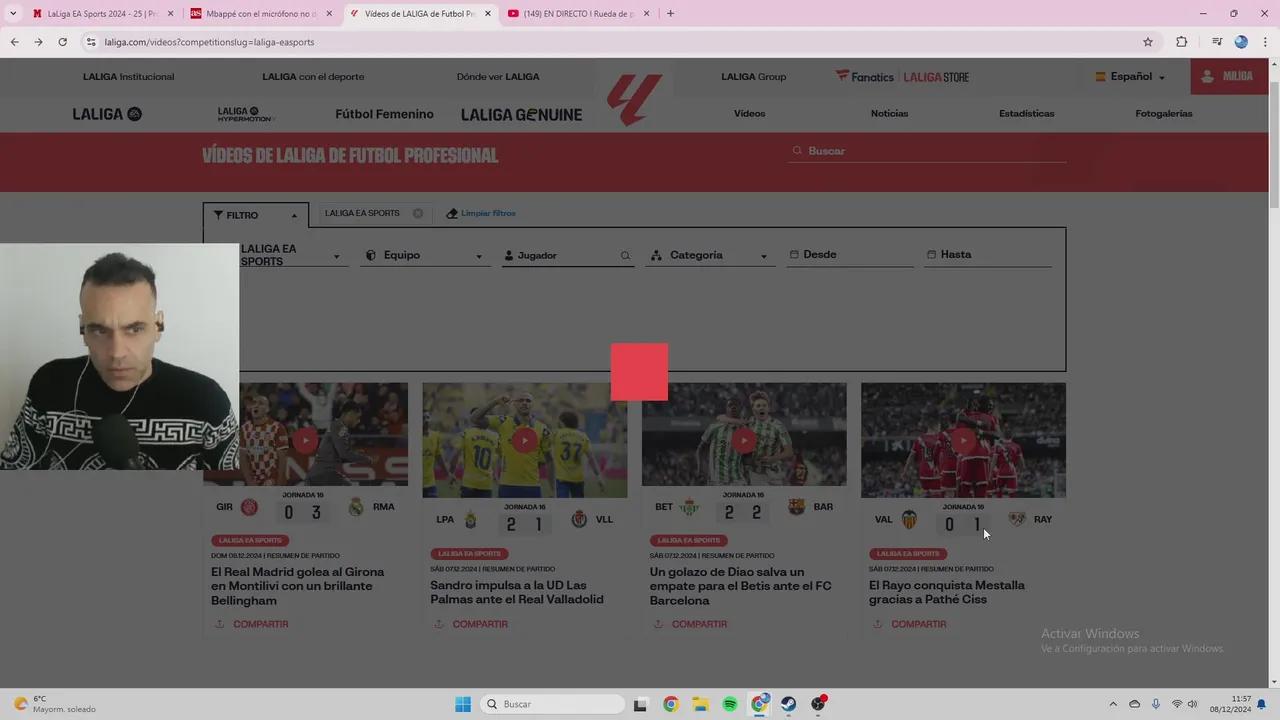1280x720 pixels.
Task: Focus the Jugador input field
Action: pos(566,256)
